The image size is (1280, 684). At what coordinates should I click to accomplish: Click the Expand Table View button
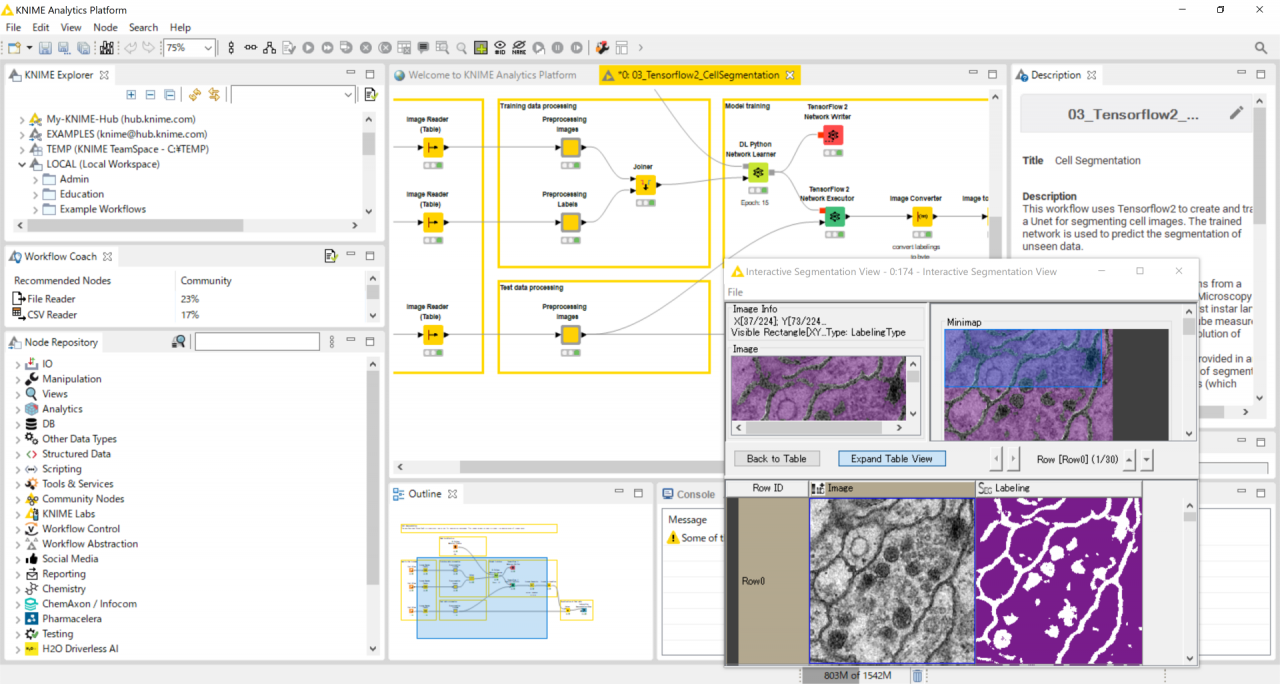pyautogui.click(x=892, y=458)
